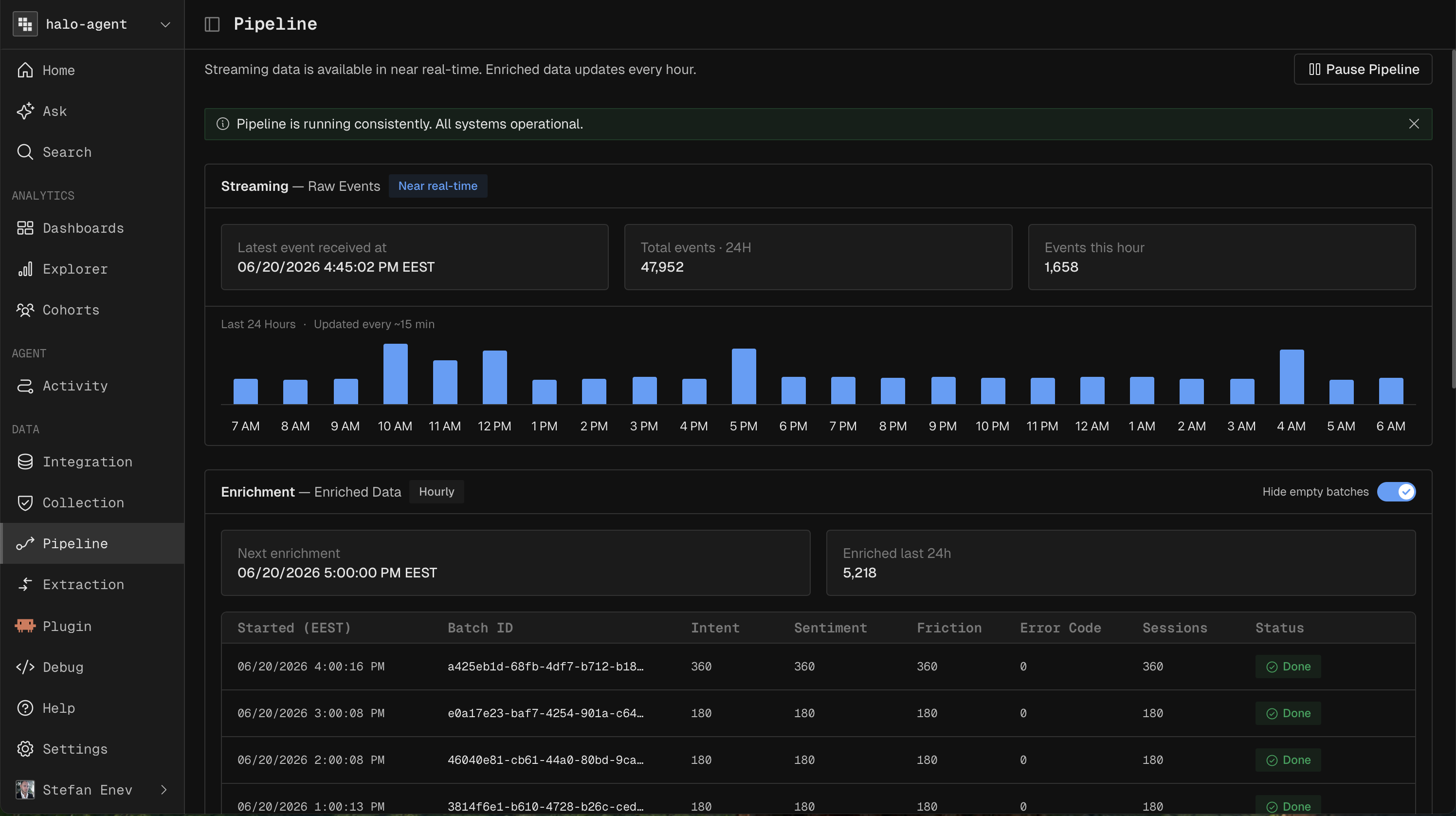Dismiss the pipeline status banner
Image resolution: width=1456 pixels, height=816 pixels.
click(1414, 124)
